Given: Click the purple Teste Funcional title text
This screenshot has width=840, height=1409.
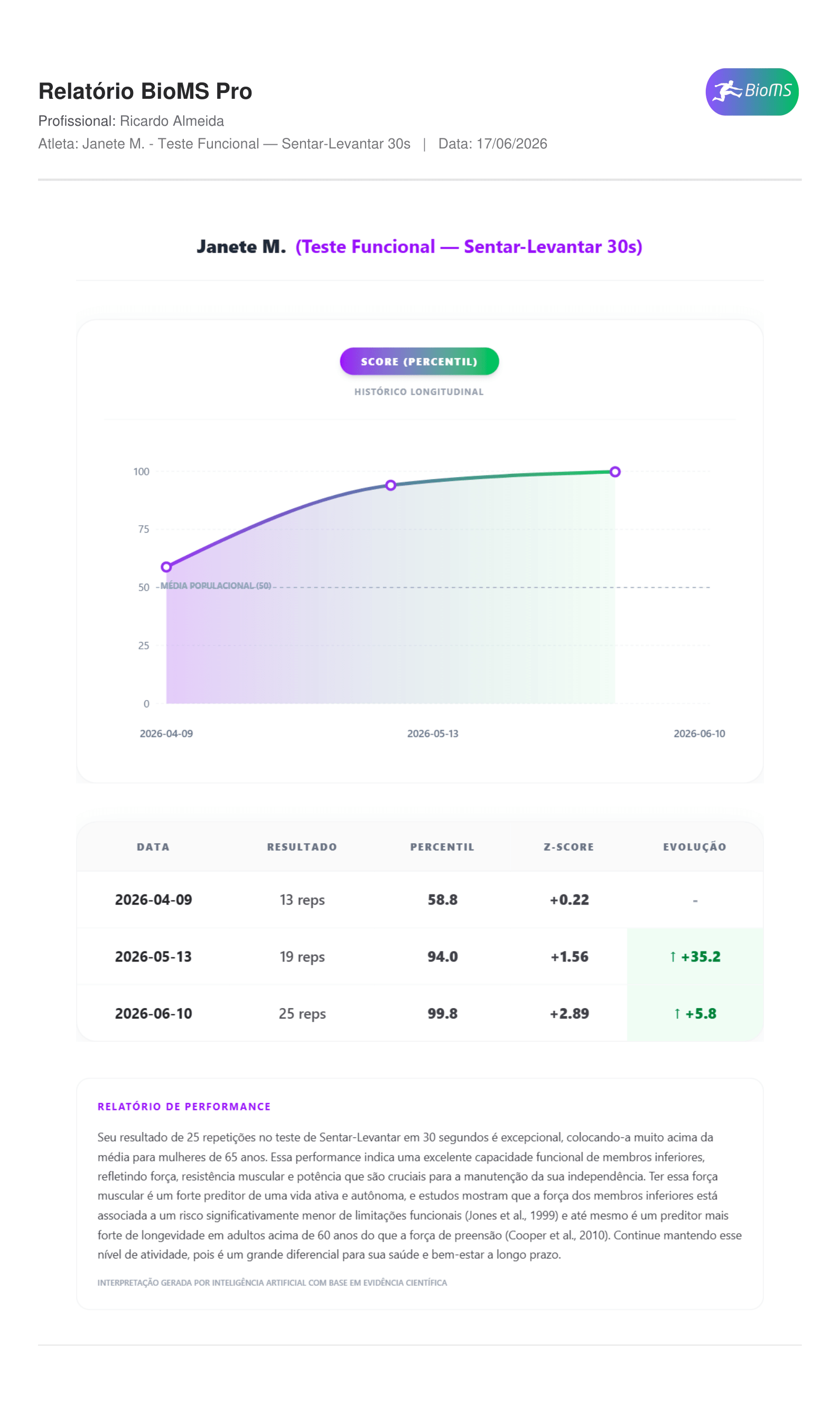Looking at the screenshot, I should [x=469, y=246].
